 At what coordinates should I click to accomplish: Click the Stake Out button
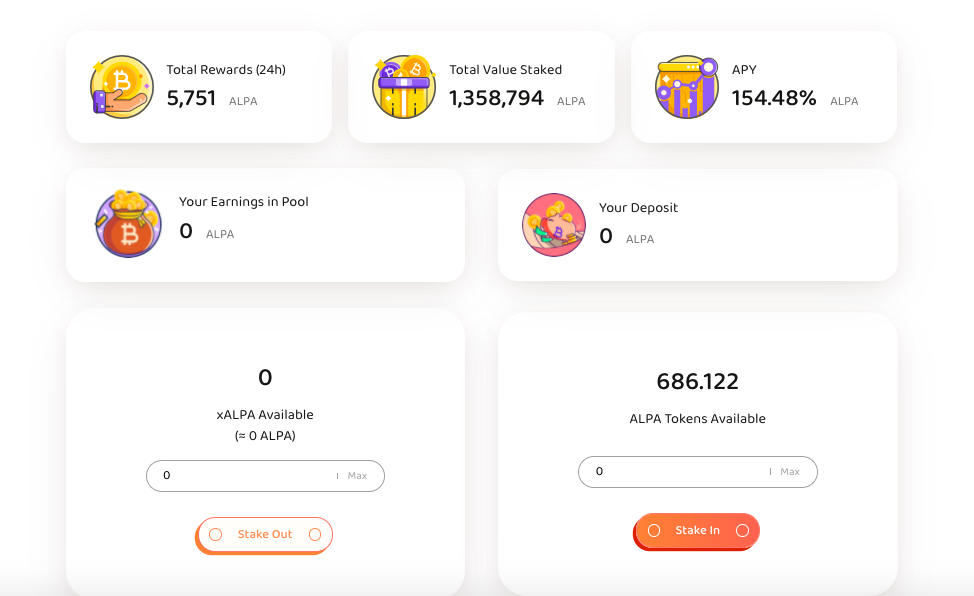[x=265, y=535]
